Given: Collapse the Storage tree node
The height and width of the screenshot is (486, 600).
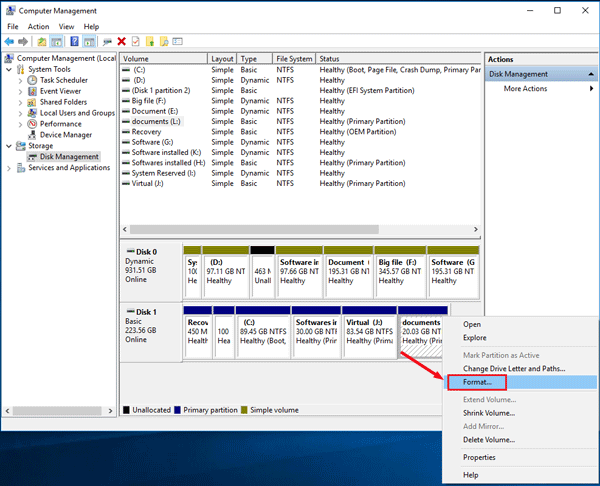Looking at the screenshot, I should pos(9,146).
